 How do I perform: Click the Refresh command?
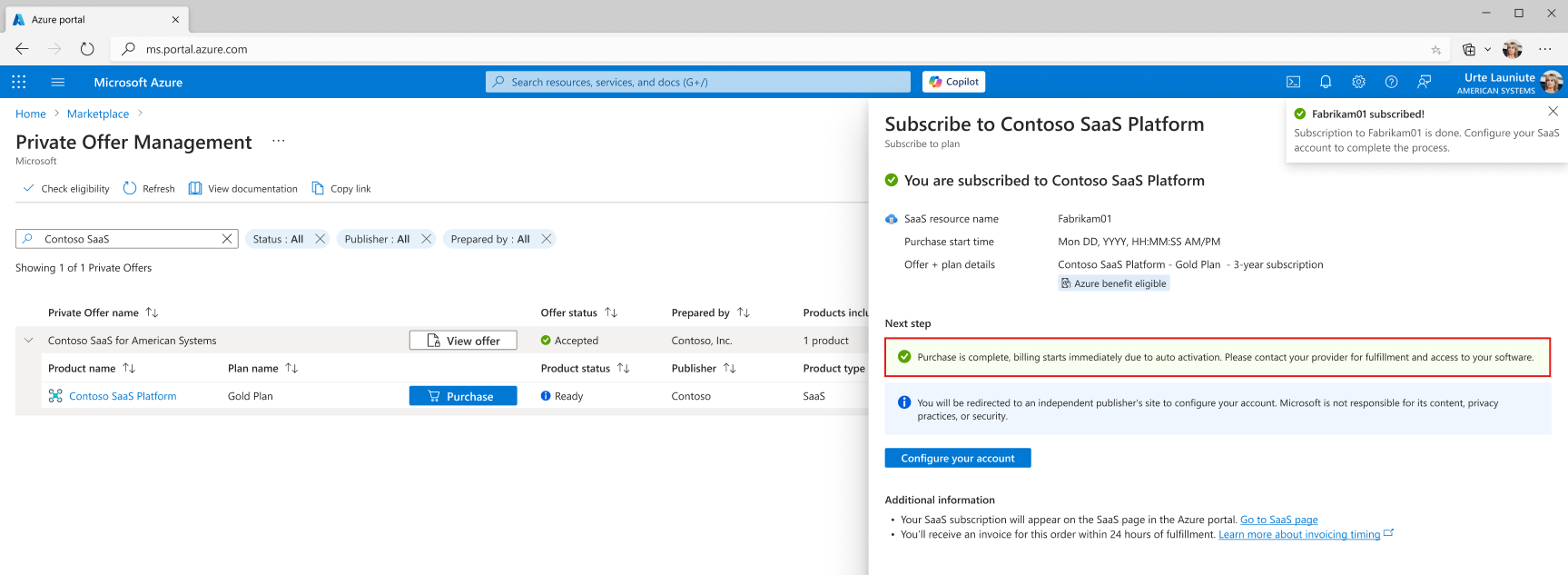tap(149, 188)
